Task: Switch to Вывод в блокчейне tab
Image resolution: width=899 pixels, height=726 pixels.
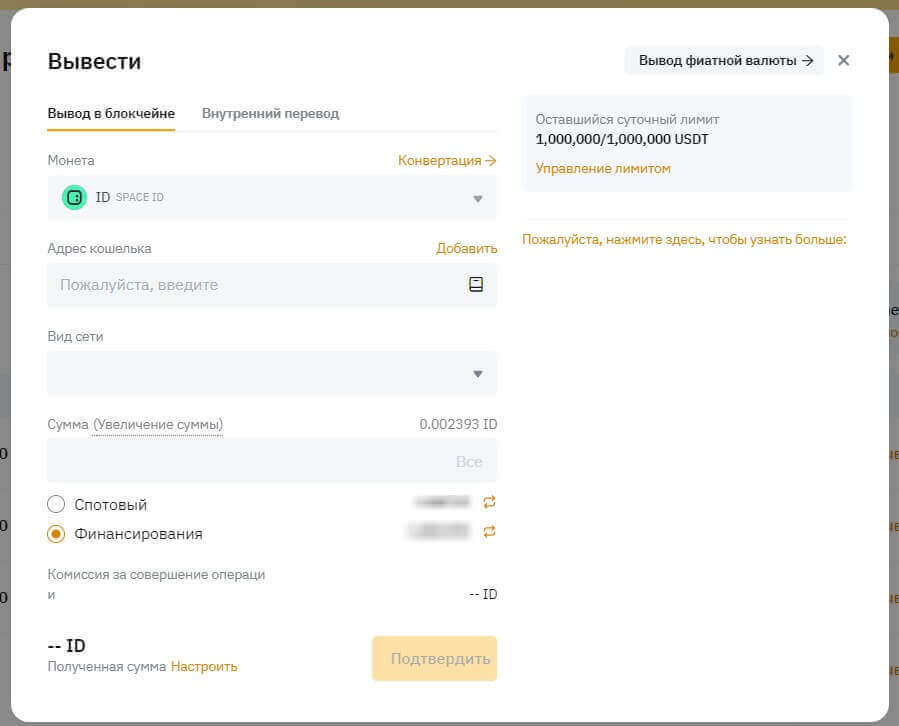Action: [111, 113]
